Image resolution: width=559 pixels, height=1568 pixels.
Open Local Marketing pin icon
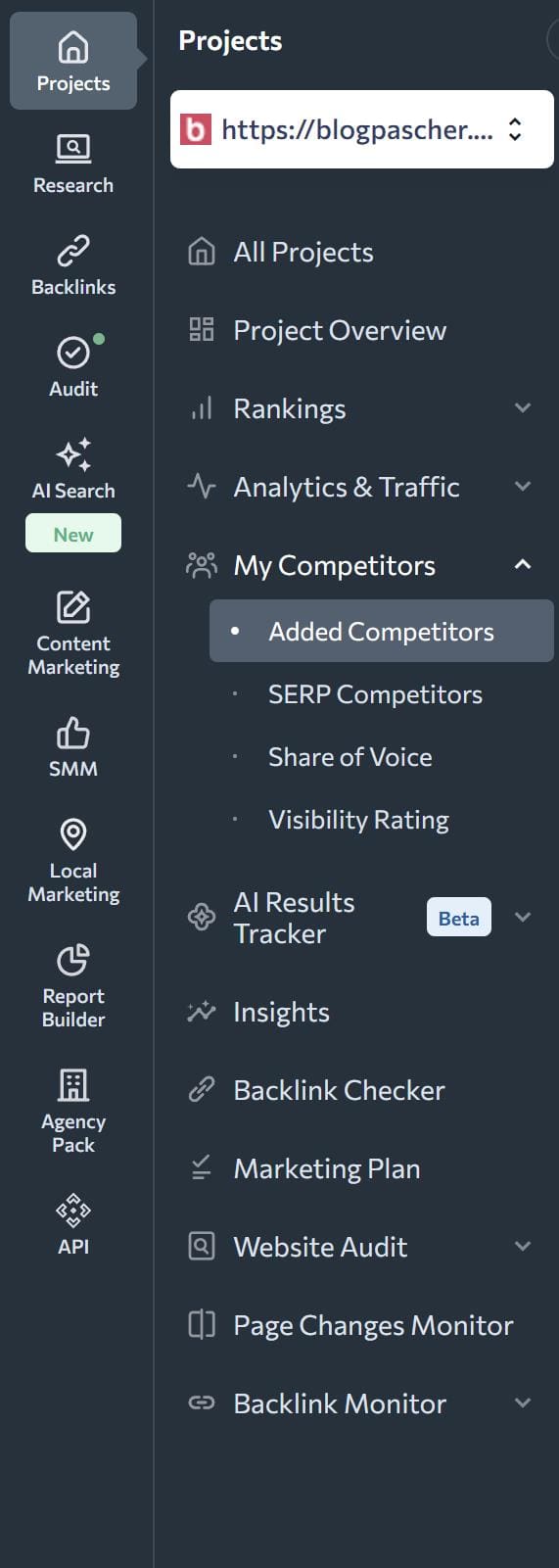(73, 834)
